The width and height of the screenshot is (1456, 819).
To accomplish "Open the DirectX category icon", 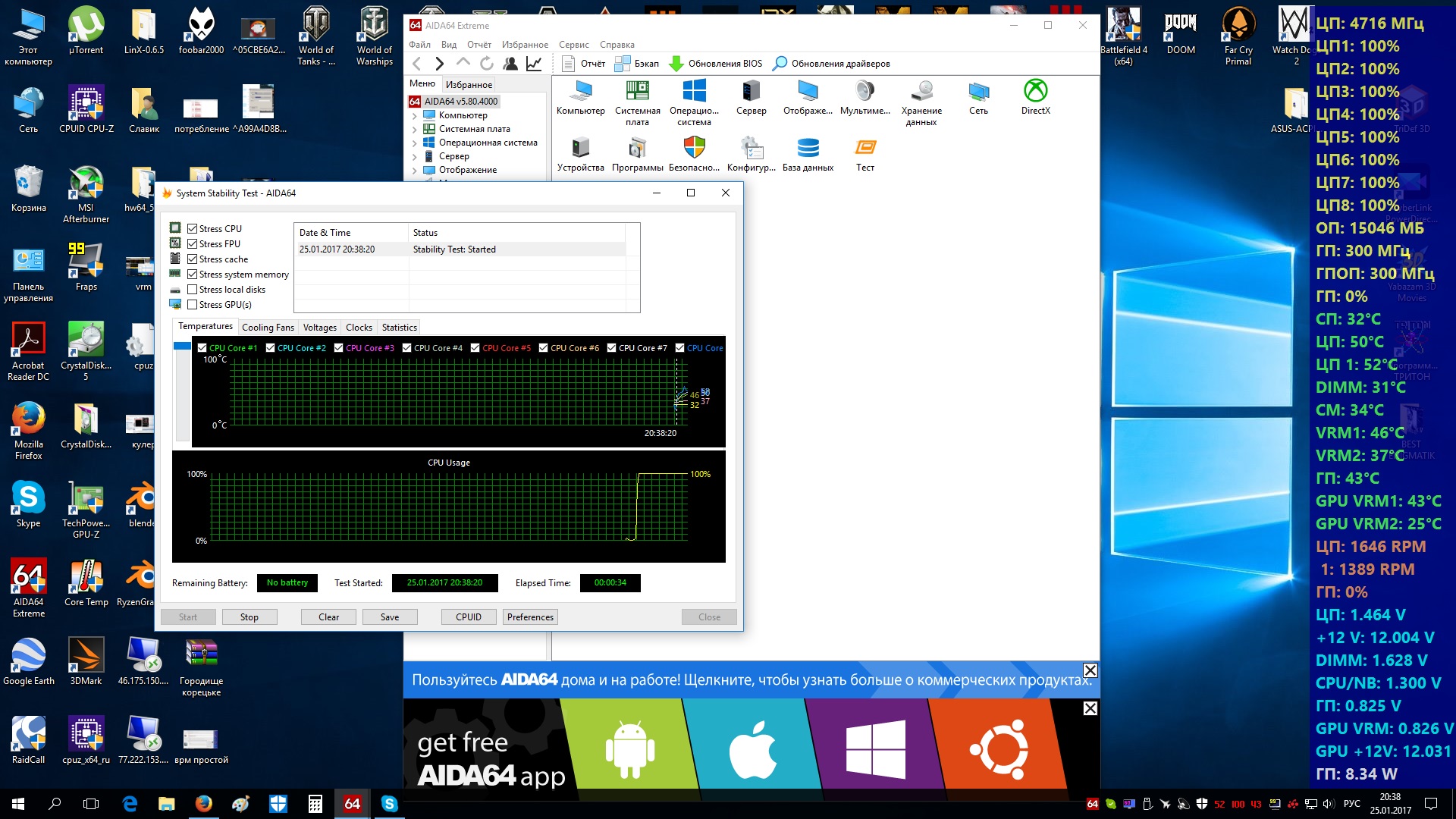I will [x=1035, y=91].
